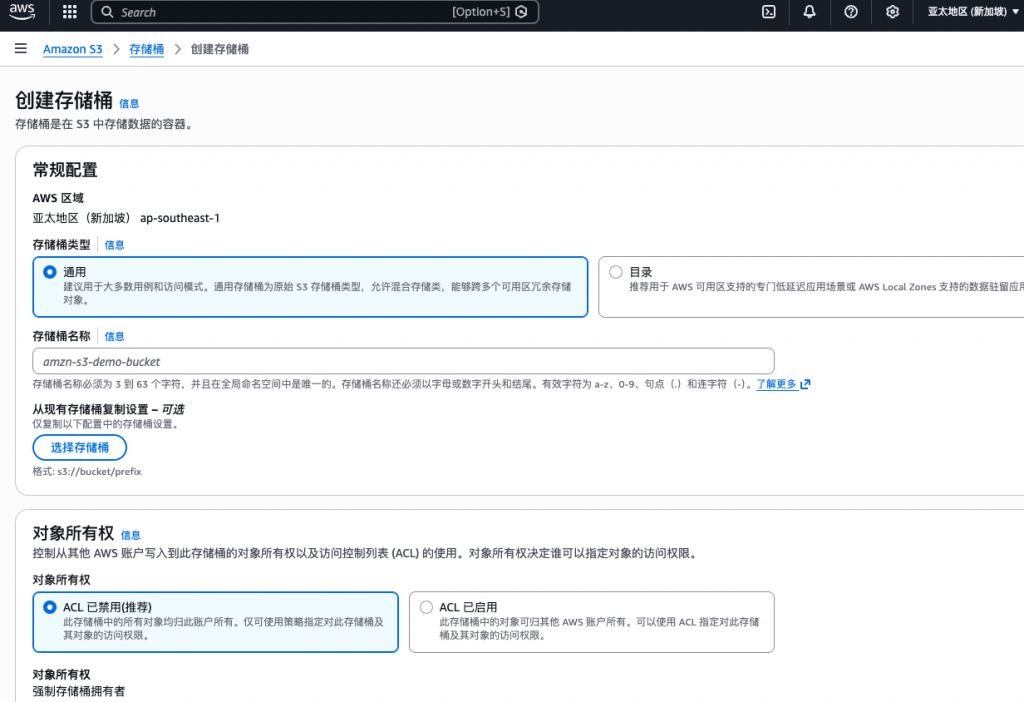
Task: Open the notifications bell
Action: coord(809,12)
